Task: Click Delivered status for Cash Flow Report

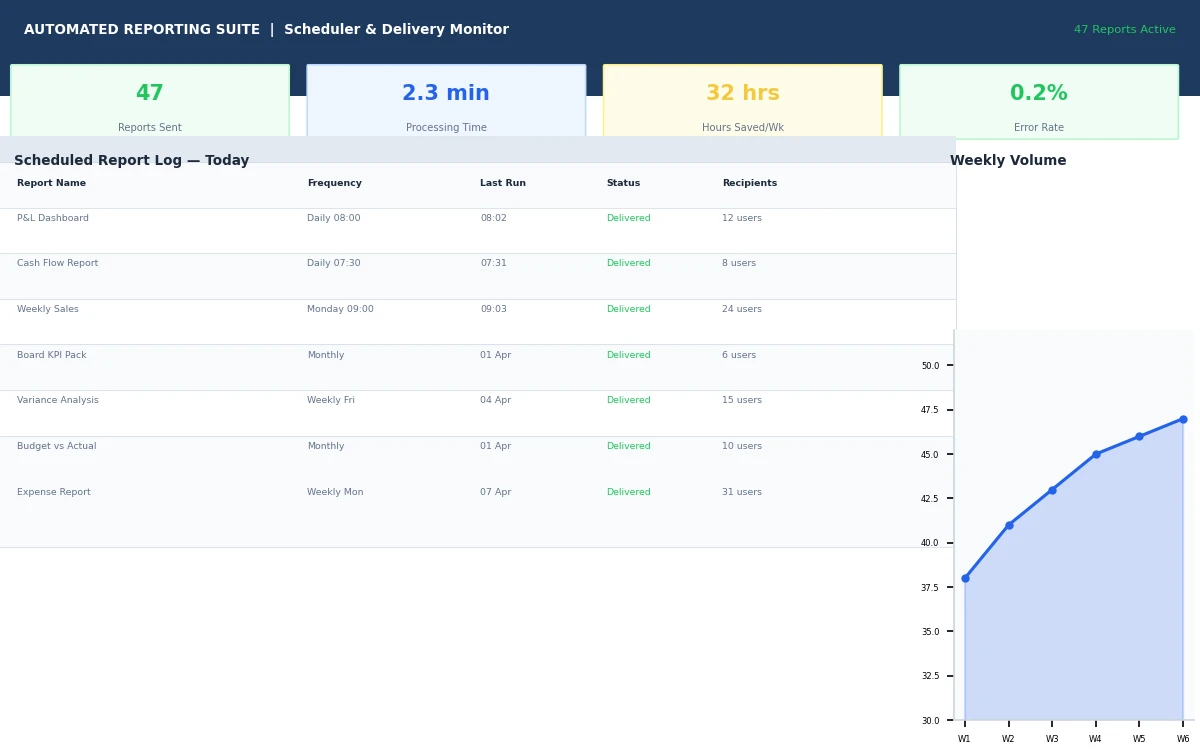Action: (628, 264)
